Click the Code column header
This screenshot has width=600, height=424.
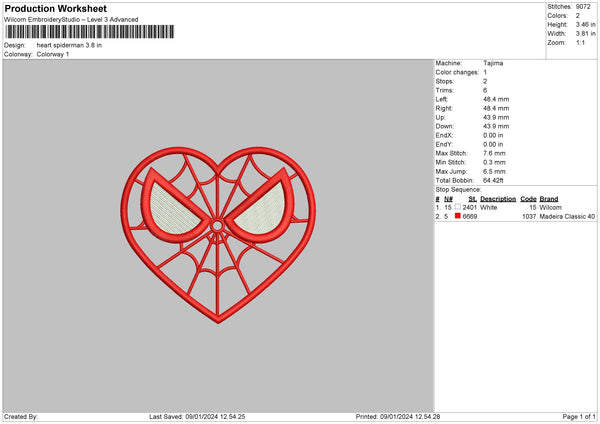click(x=528, y=199)
